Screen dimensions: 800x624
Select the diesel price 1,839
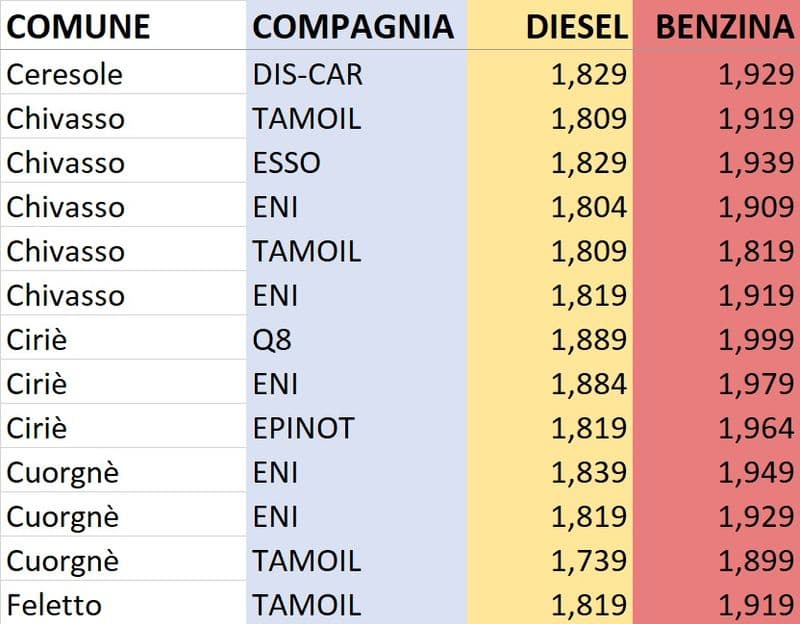[588, 472]
